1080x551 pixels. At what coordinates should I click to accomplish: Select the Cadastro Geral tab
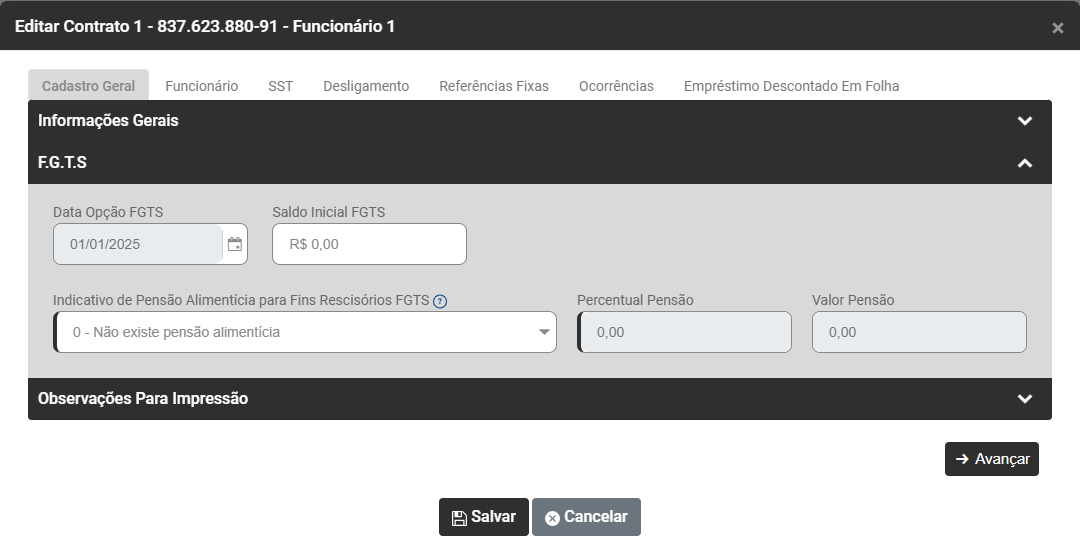tap(88, 86)
